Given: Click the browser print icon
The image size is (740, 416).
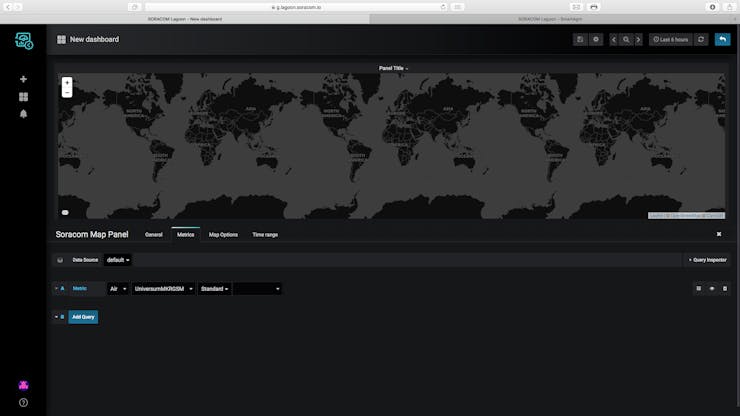Looking at the screenshot, I should [594, 7].
